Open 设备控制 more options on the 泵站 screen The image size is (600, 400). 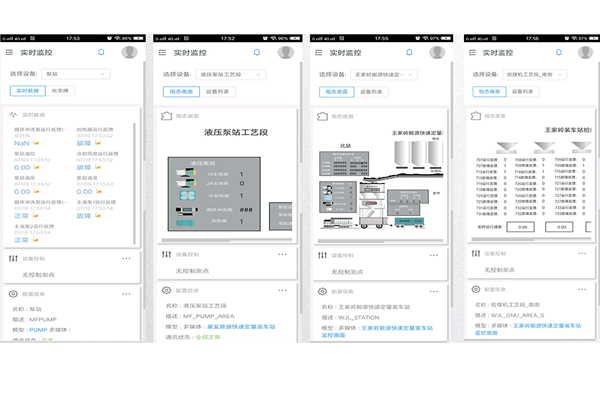pyautogui.click(x=126, y=258)
